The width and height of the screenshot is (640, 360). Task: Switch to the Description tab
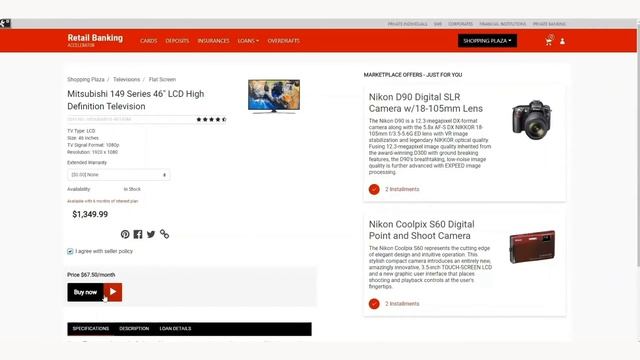point(134,329)
